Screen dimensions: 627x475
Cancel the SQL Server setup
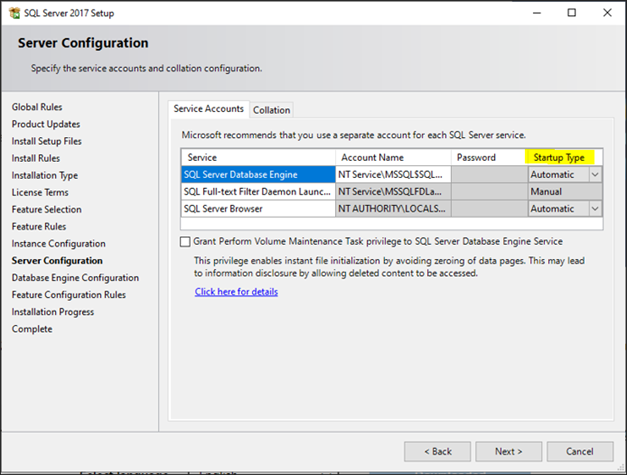click(x=578, y=450)
